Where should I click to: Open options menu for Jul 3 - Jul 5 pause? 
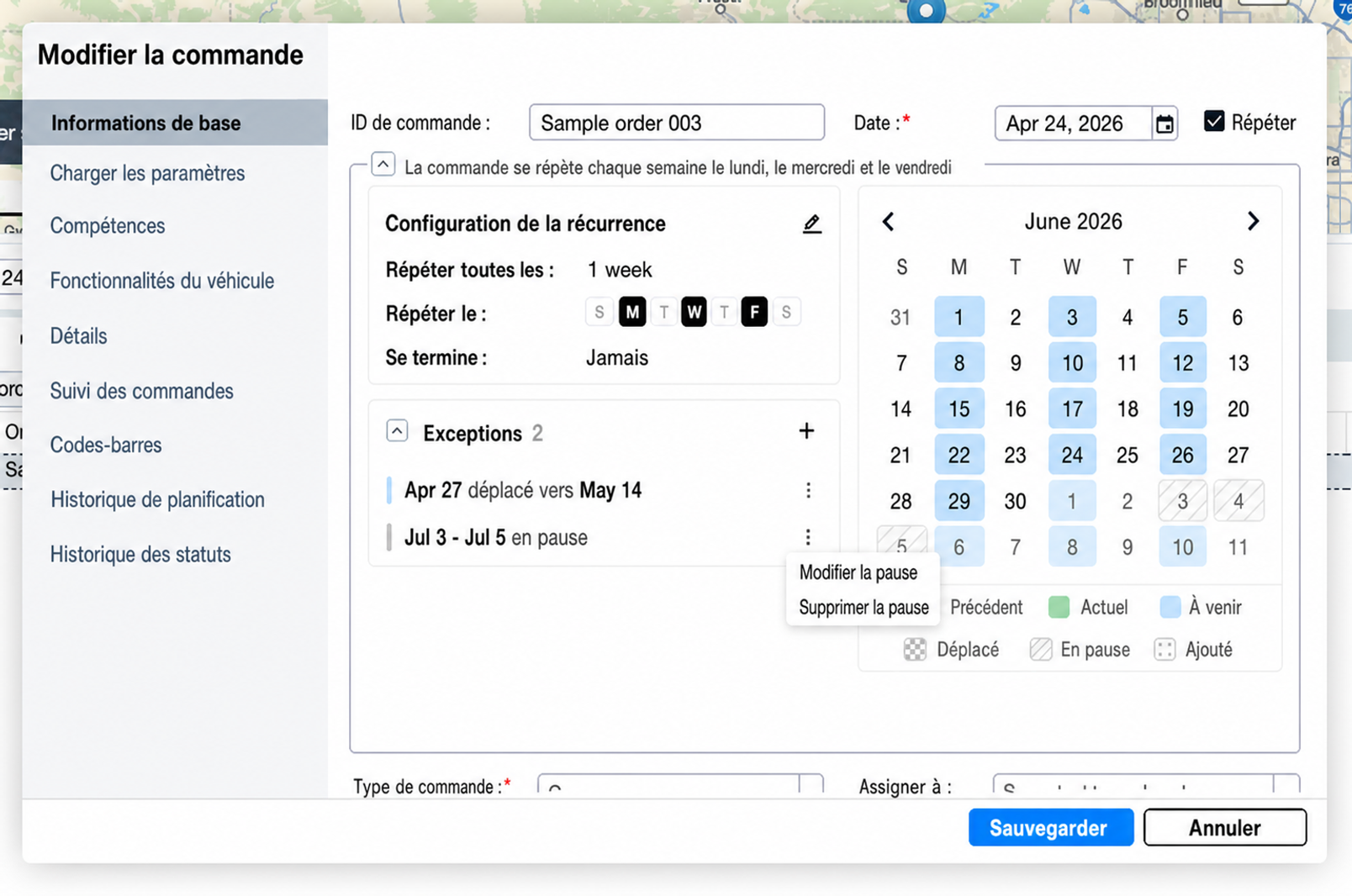(808, 537)
